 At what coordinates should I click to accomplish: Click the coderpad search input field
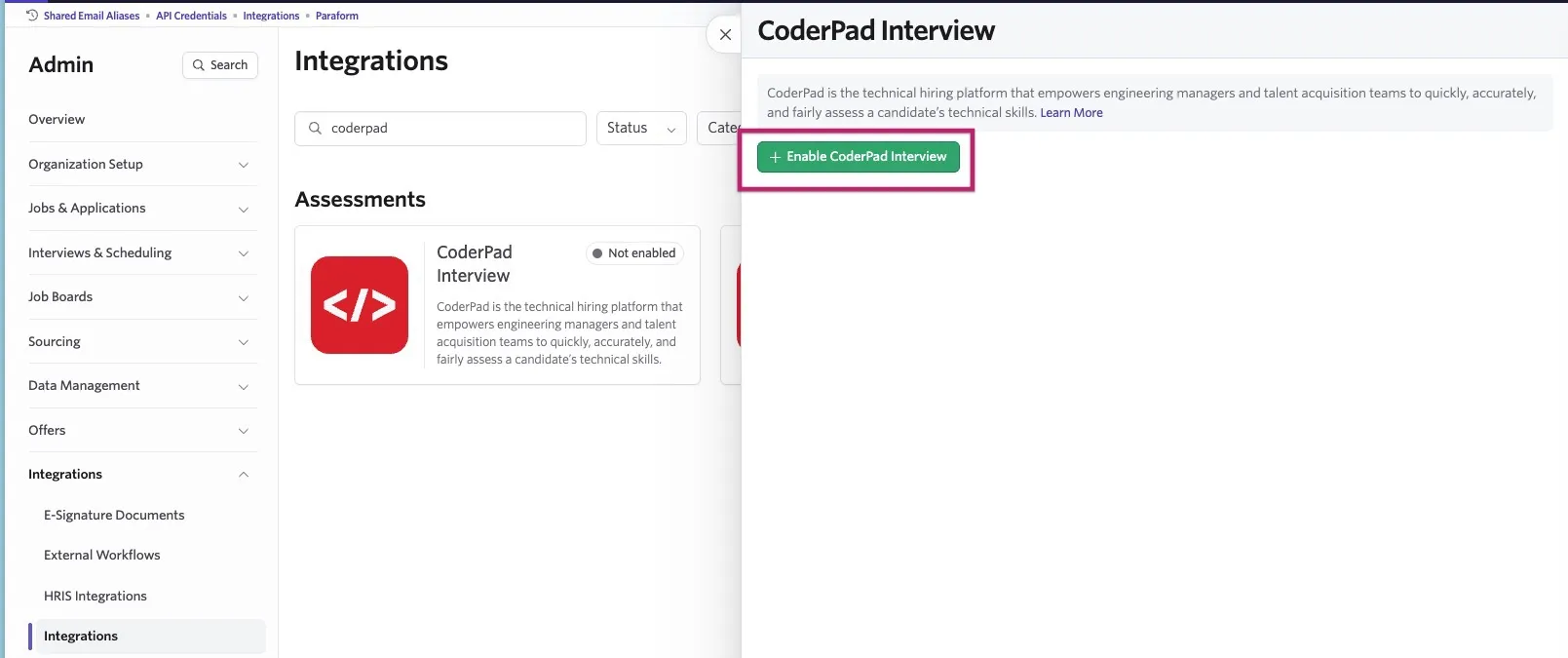coord(440,128)
